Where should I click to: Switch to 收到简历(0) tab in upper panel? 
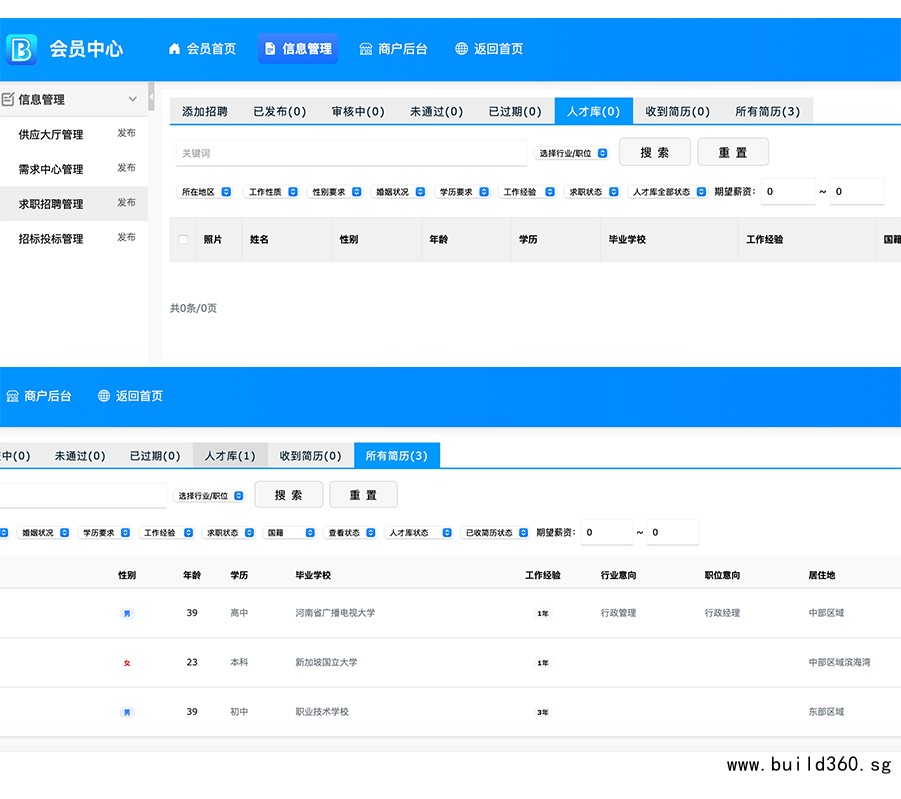coord(677,112)
